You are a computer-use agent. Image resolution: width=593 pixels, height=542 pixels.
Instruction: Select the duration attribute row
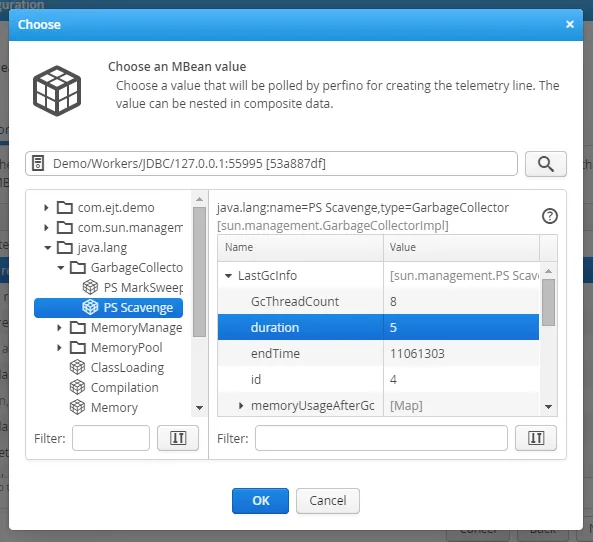(x=378, y=328)
